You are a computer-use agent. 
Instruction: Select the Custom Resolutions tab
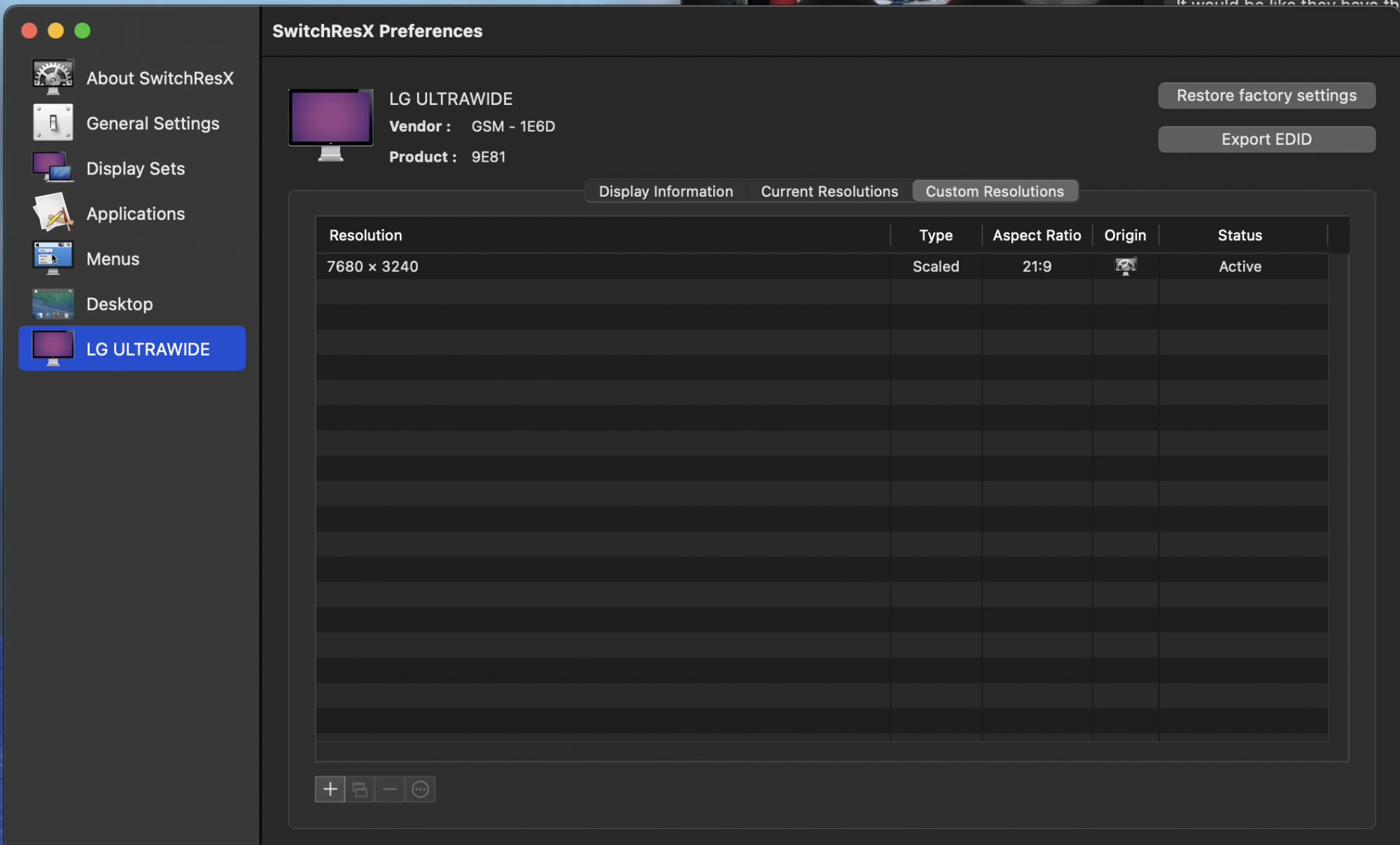tap(994, 191)
